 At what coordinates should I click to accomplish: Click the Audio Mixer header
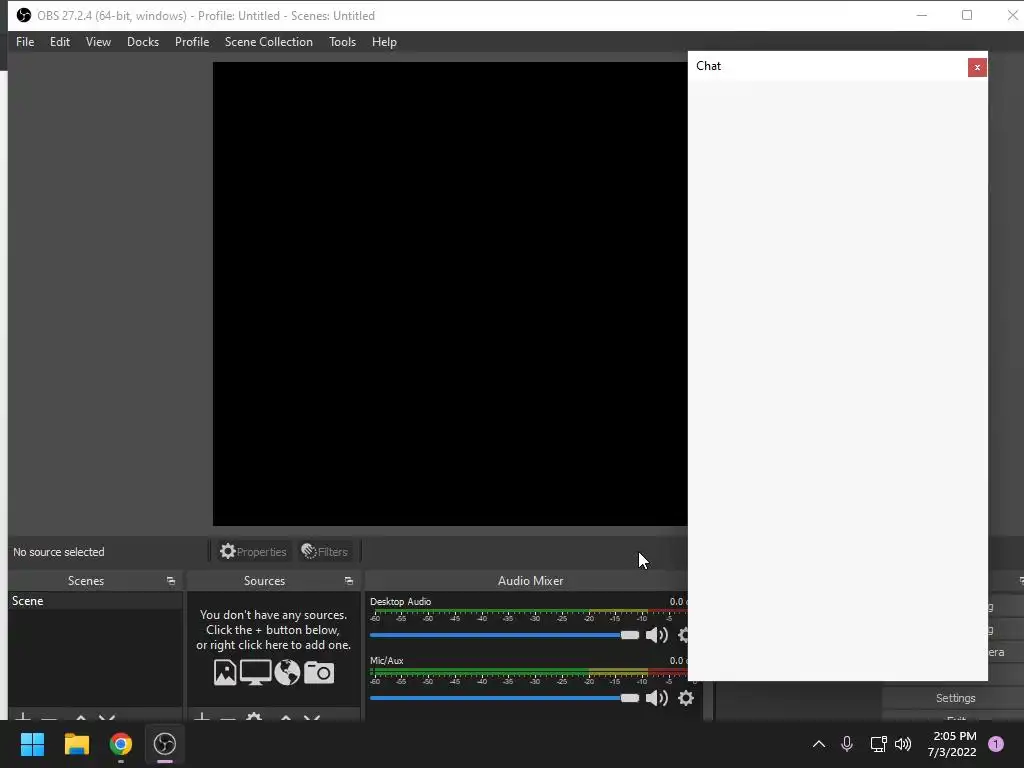click(530, 581)
